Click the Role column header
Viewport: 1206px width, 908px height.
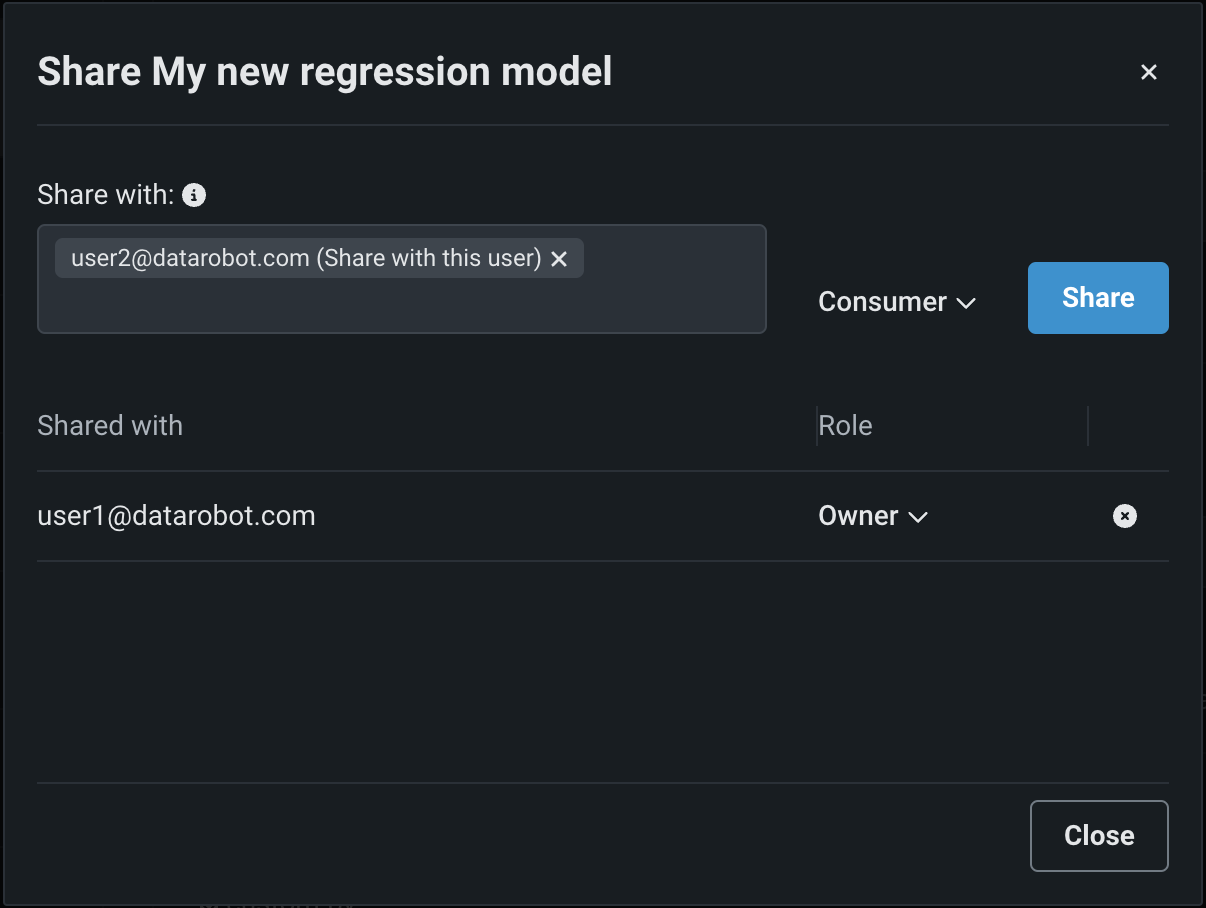tap(846, 426)
